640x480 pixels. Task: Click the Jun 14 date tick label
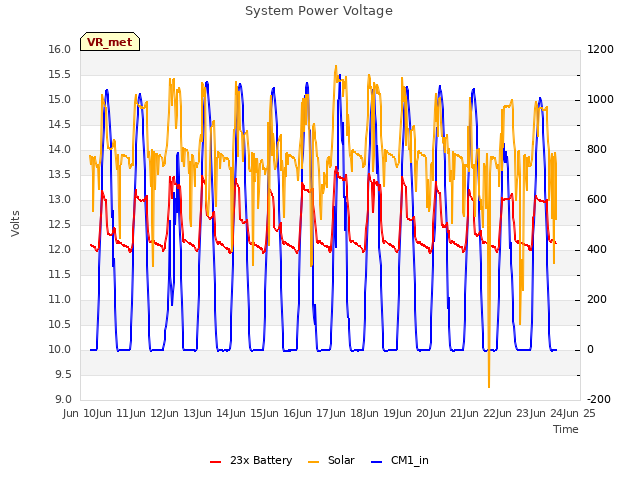(214, 413)
